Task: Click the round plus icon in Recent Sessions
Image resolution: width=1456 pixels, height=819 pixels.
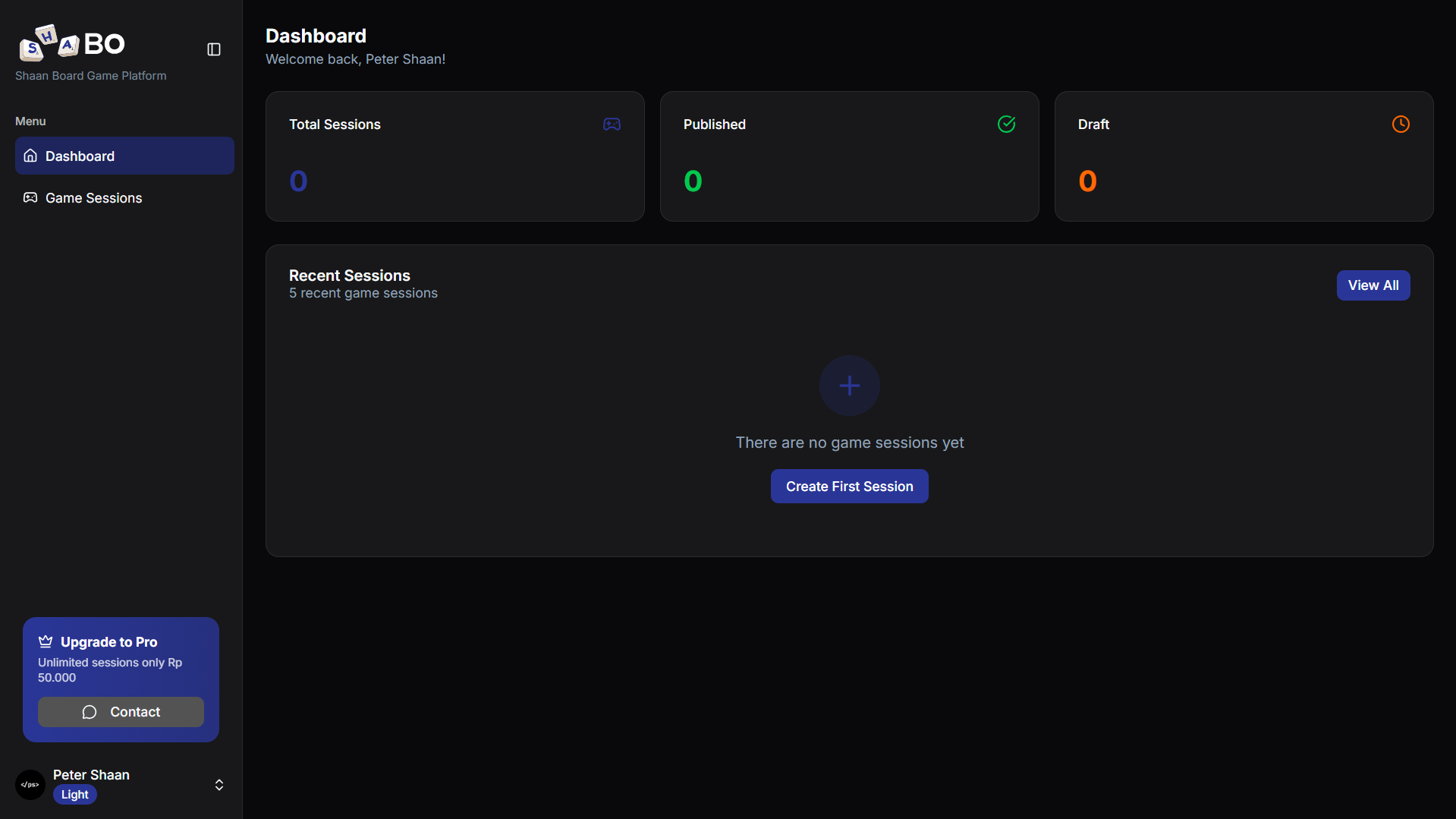Action: [x=849, y=386]
